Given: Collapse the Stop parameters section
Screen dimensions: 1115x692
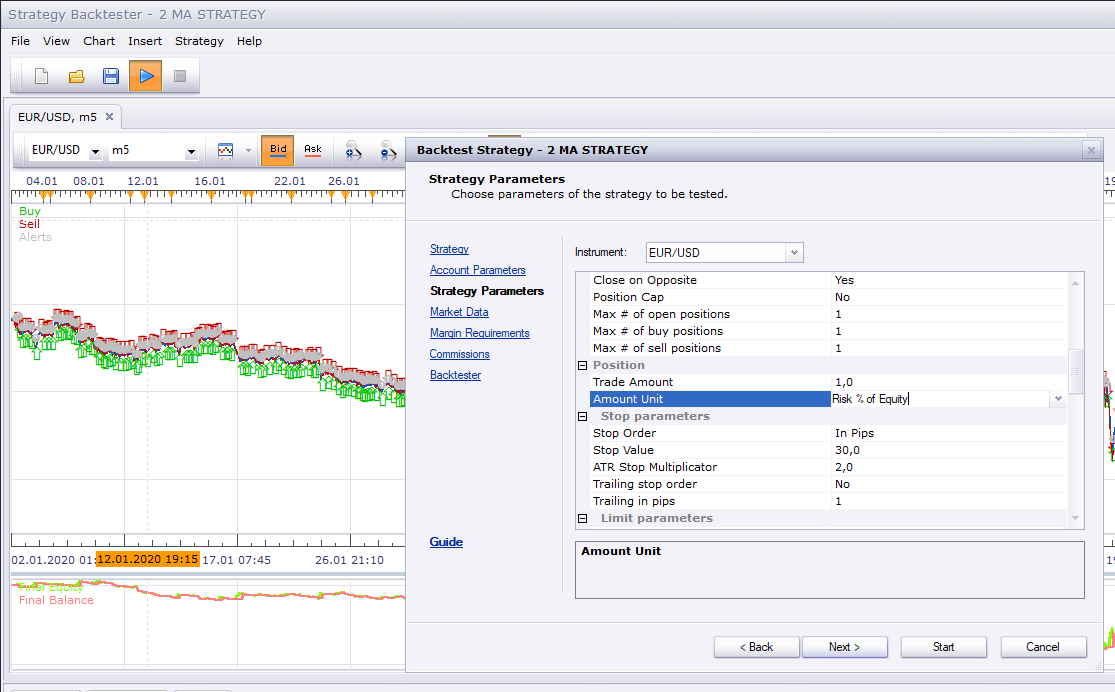Looking at the screenshot, I should click(582, 417).
